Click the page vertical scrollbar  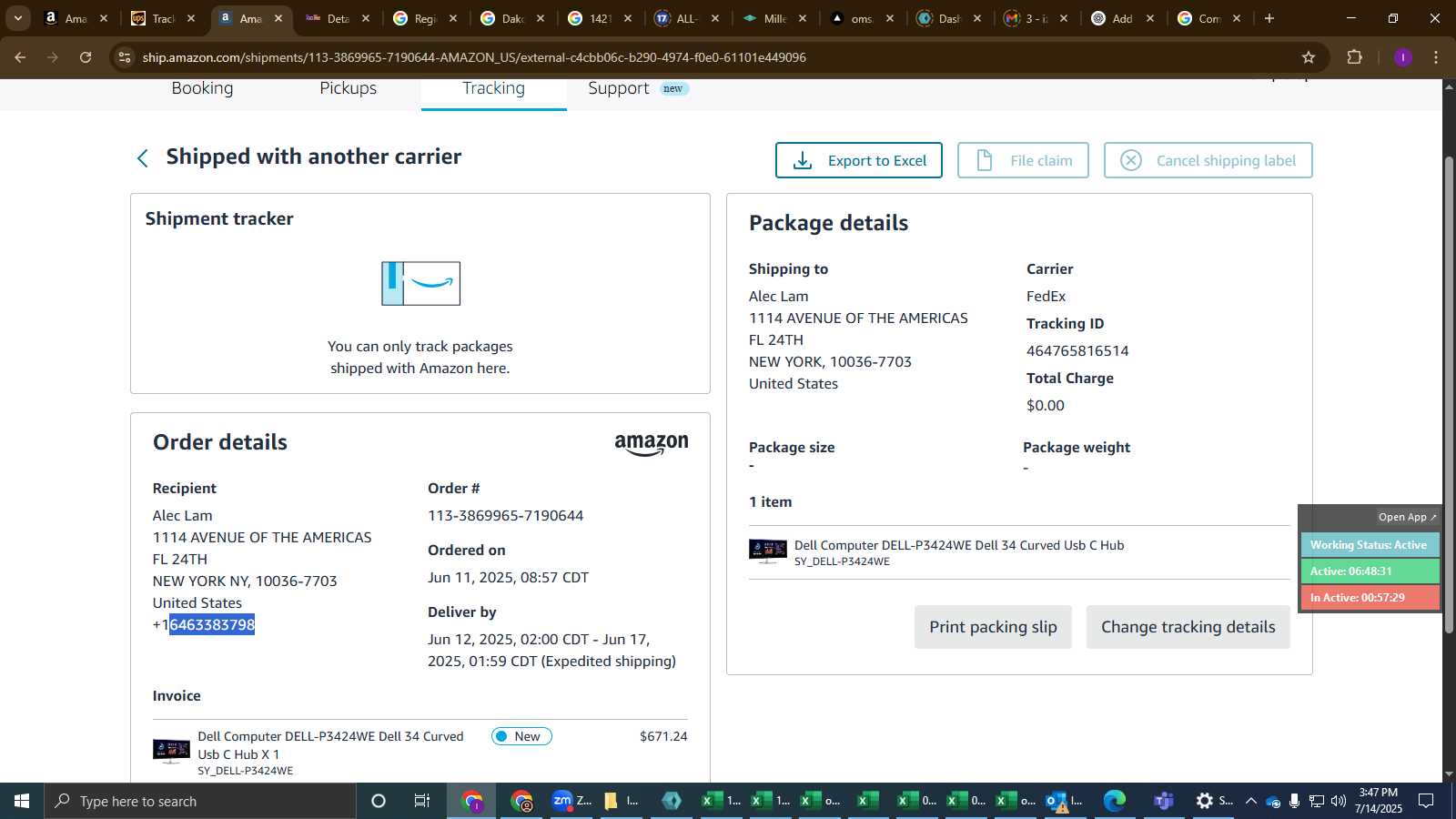pyautogui.click(x=1449, y=395)
